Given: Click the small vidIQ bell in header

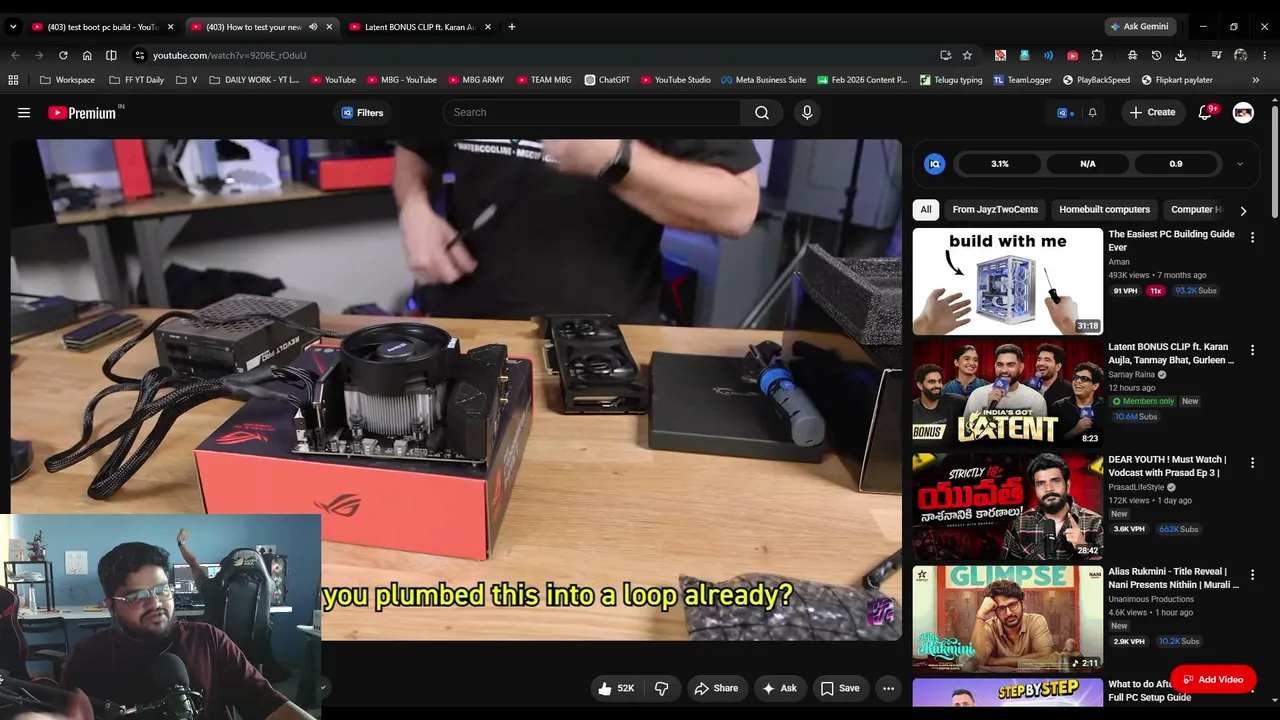Looking at the screenshot, I should pos(1092,113).
